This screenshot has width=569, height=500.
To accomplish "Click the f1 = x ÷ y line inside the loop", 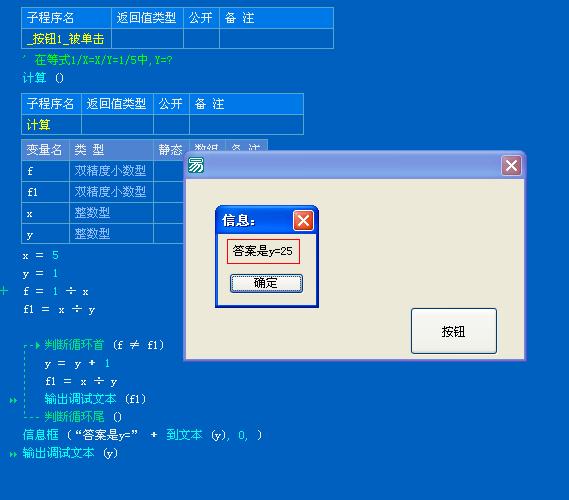I will (x=81, y=381).
